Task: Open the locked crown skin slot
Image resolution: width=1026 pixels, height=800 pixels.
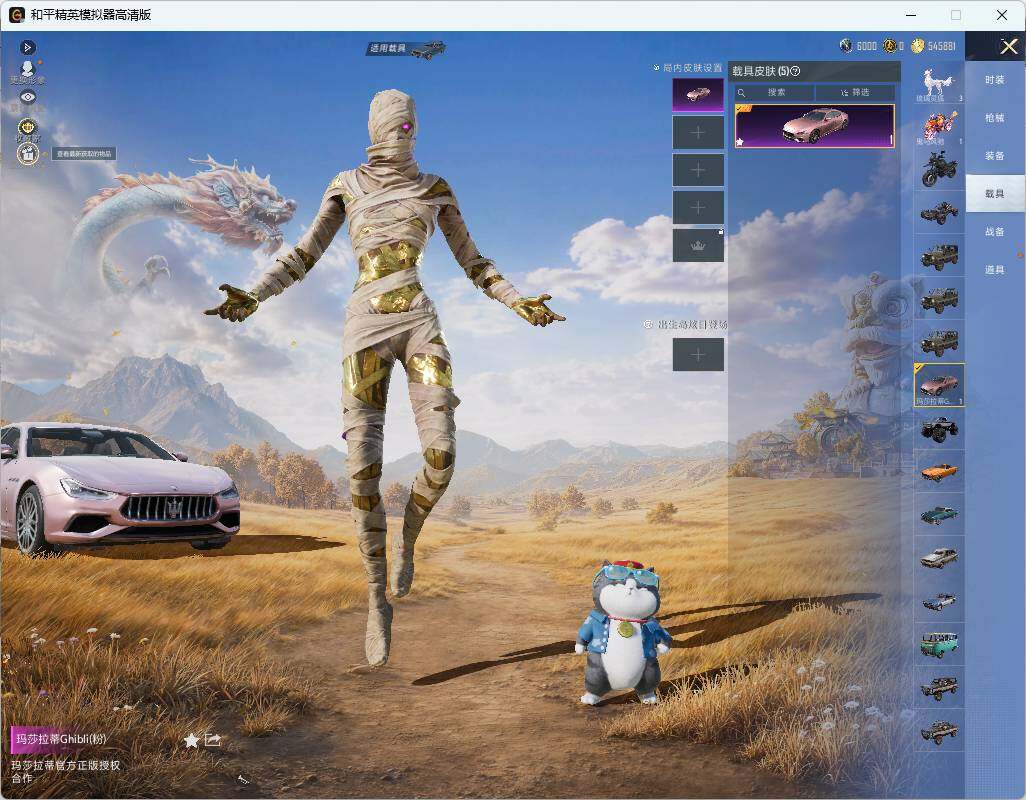Action: [698, 245]
